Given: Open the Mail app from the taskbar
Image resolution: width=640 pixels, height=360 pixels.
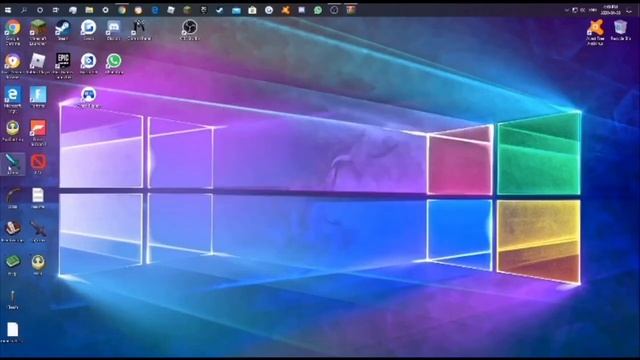Looking at the screenshot, I should point(236,10).
